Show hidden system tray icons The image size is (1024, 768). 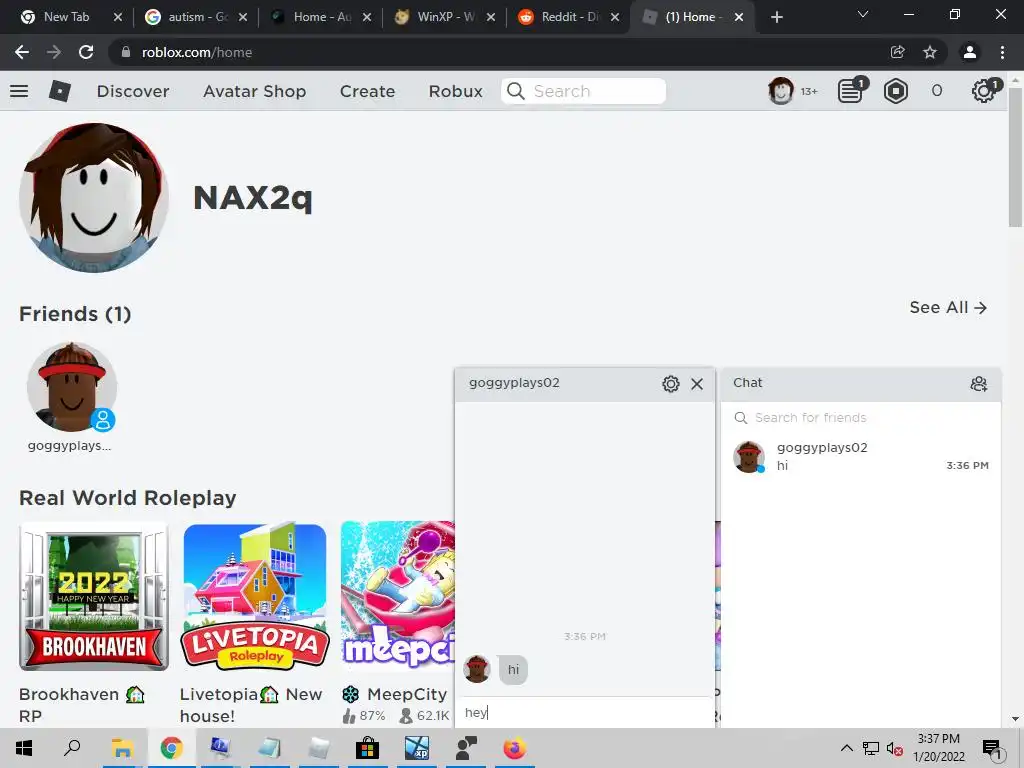click(846, 748)
